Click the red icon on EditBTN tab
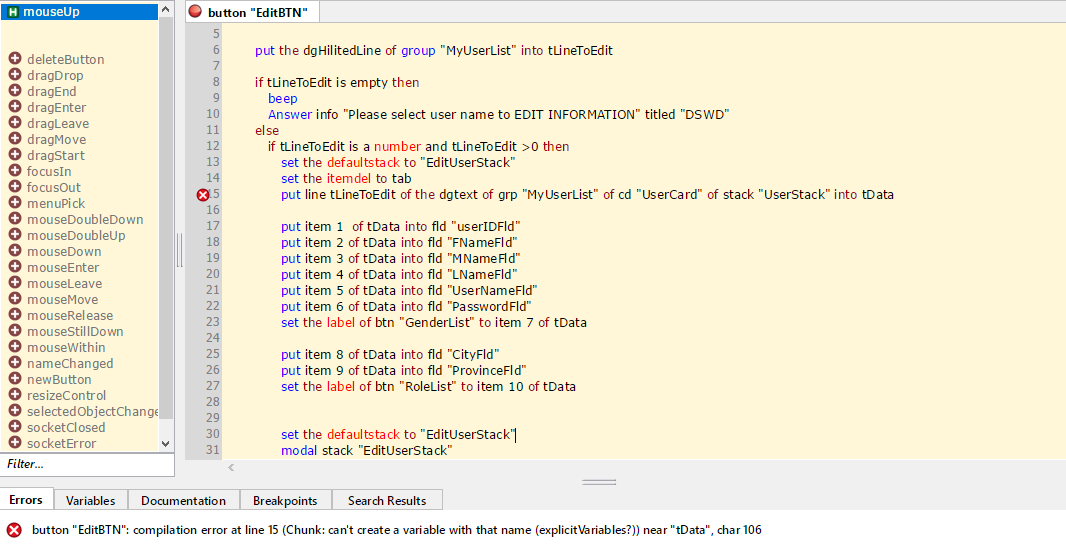The height and width of the screenshot is (548, 1066). click(x=195, y=12)
